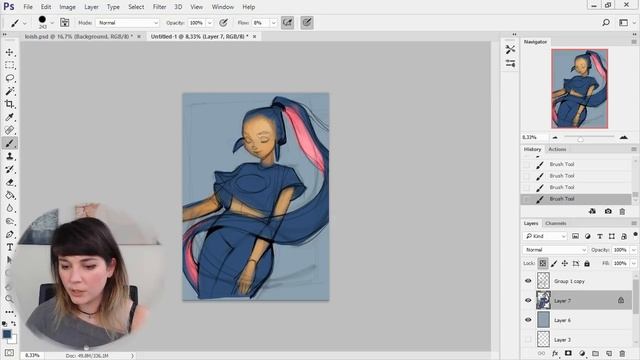The image size is (640, 360).
Task: Enable airbrush-style build-up effects
Action: pos(287,23)
